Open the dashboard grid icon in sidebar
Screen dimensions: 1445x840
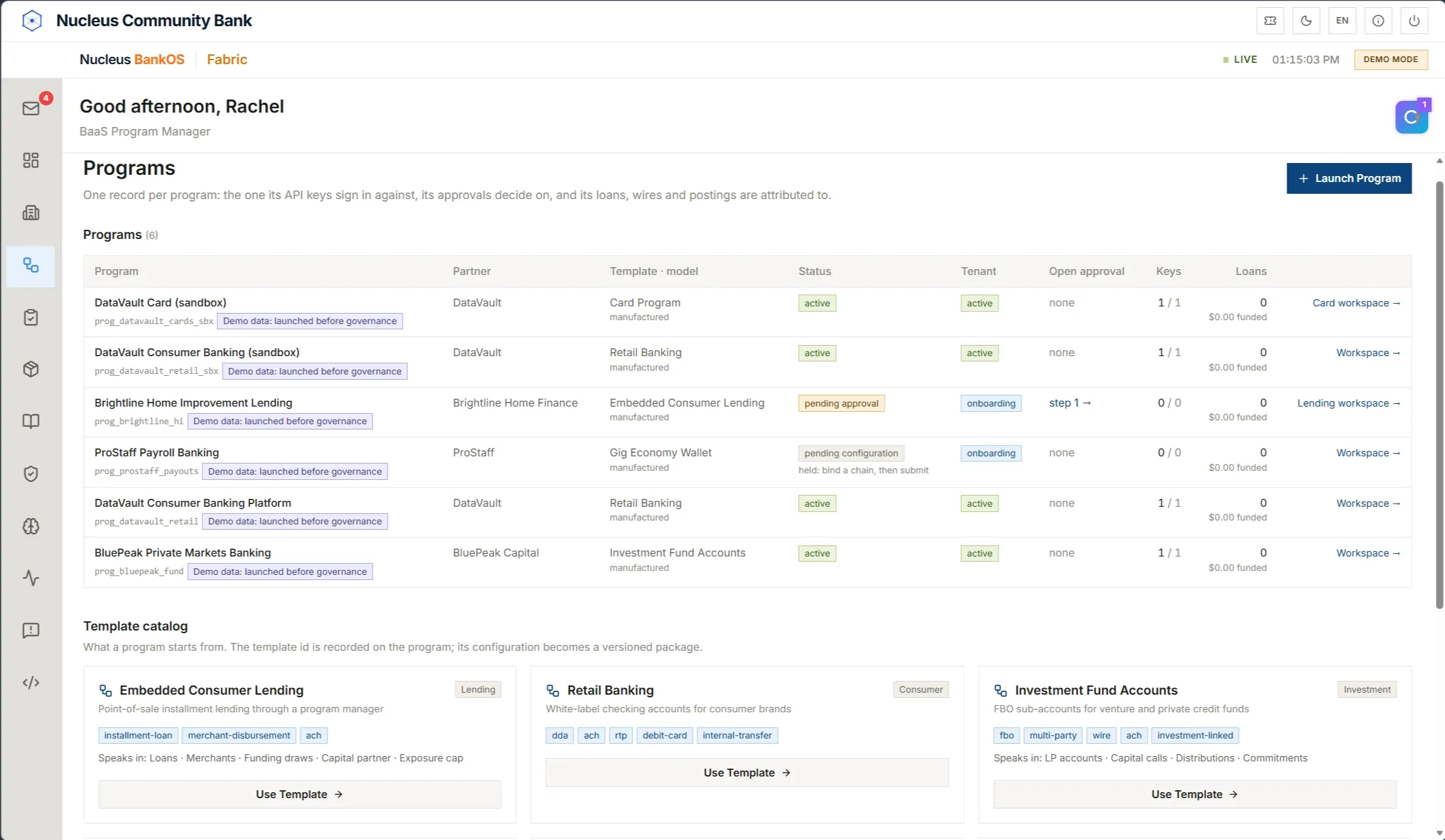tap(31, 160)
